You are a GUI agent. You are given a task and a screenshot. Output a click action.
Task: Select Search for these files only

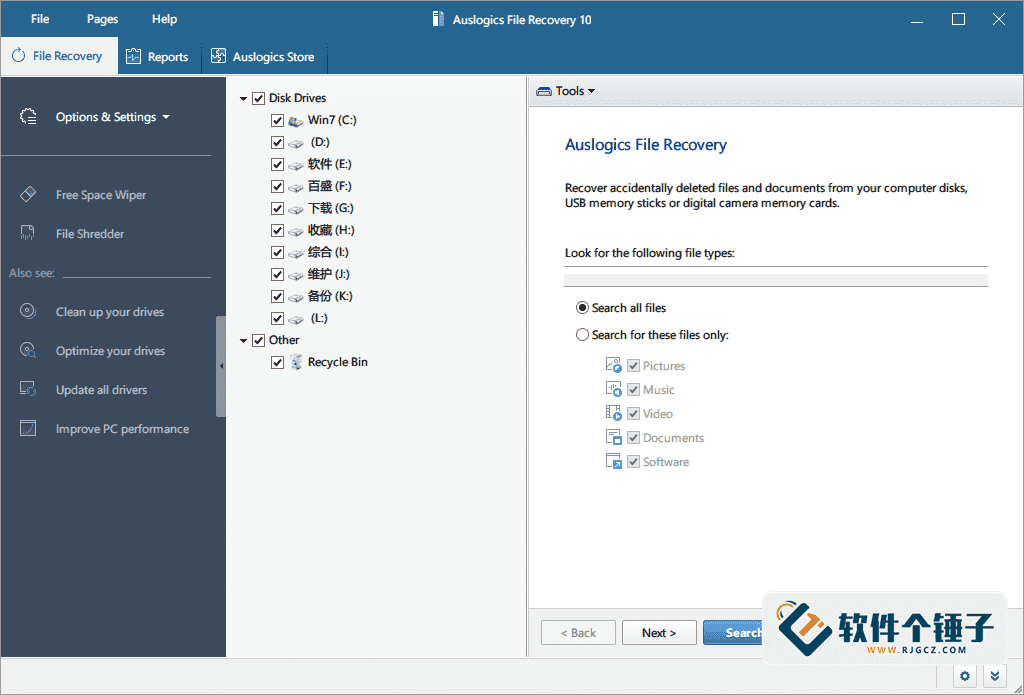click(581, 335)
